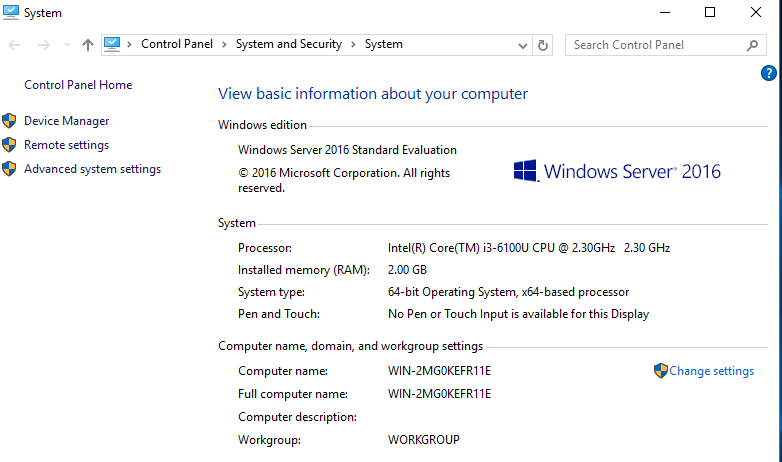782x462 pixels.
Task: Click the 2.00 GB installed memory value
Action: pyautogui.click(x=407, y=270)
